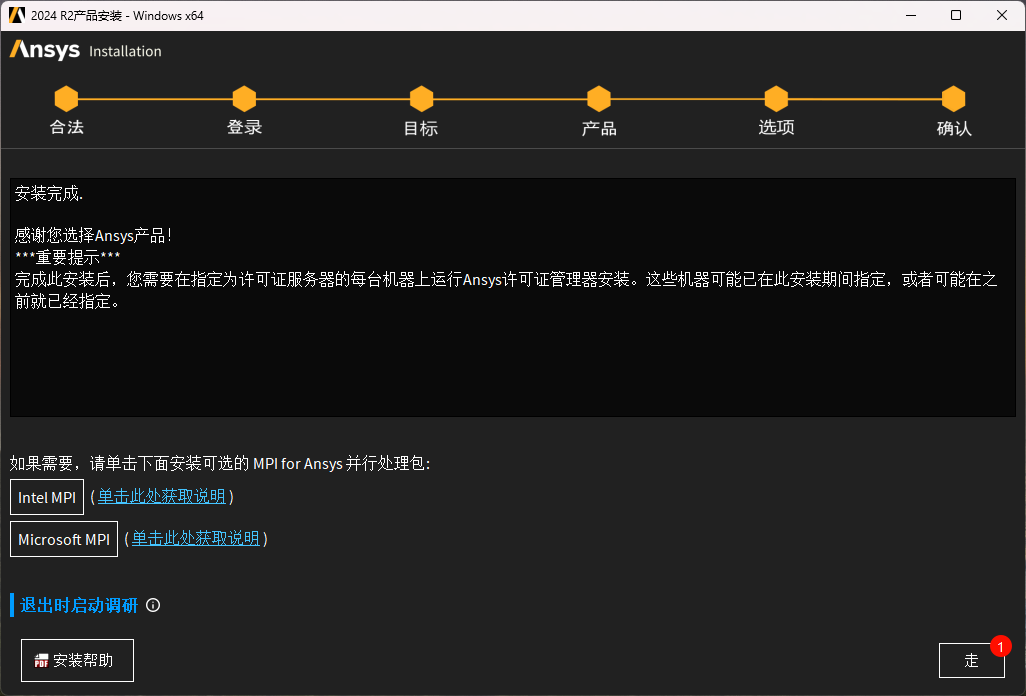Open the Intel MPI 单击此处获取说明 link
Viewport: 1026px width, 696px height.
click(162, 497)
